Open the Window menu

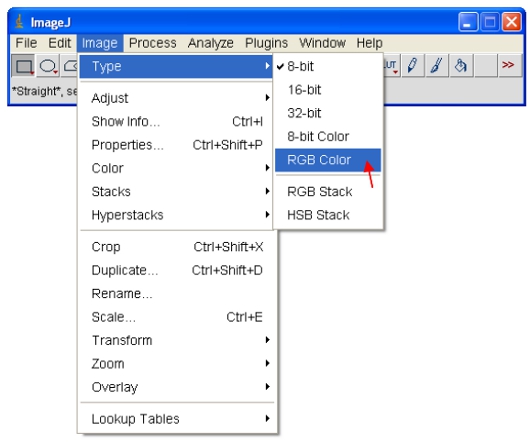point(322,43)
